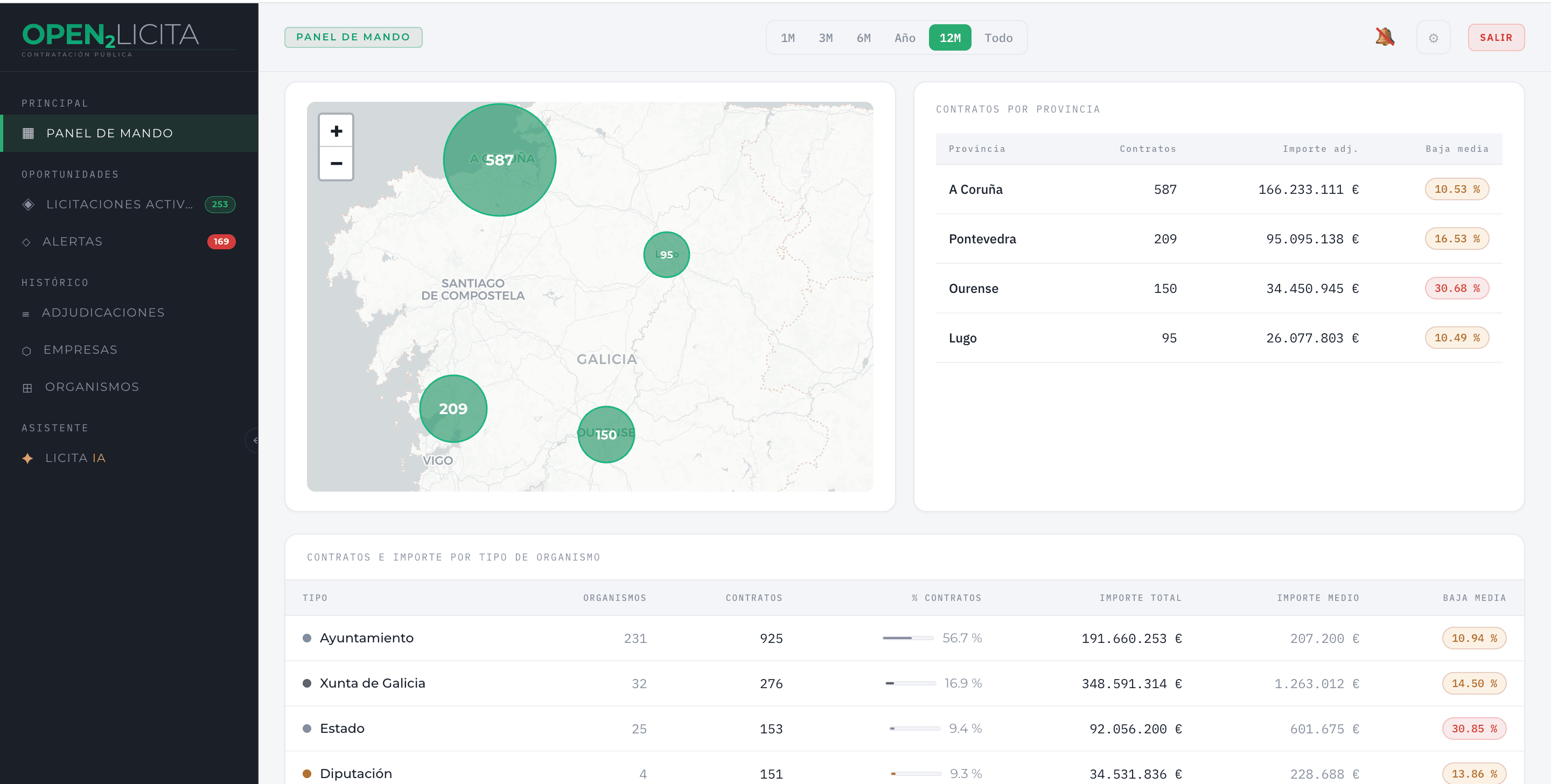Image resolution: width=1551 pixels, height=784 pixels.
Task: Click the 587 A Coruña map cluster
Action: tap(499, 159)
